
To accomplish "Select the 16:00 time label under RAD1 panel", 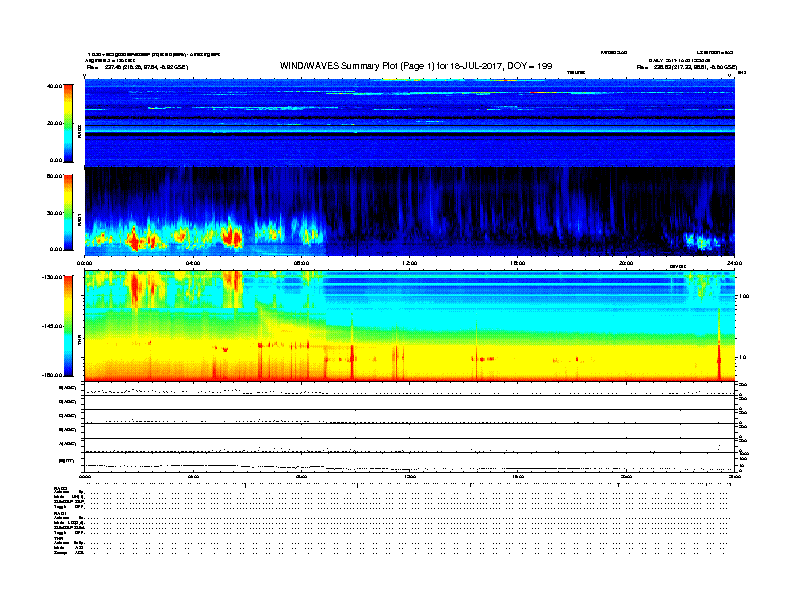I will (x=517, y=263).
